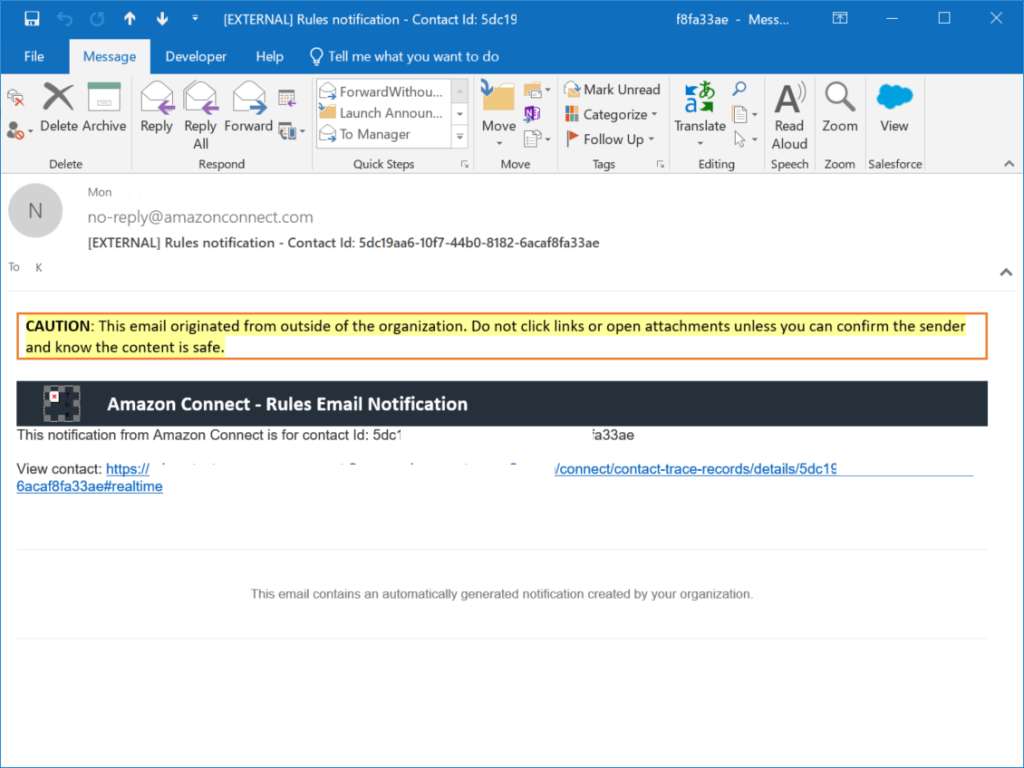Open the Manage Quick Steps dialog launcher
The image size is (1024, 768).
pos(464,165)
